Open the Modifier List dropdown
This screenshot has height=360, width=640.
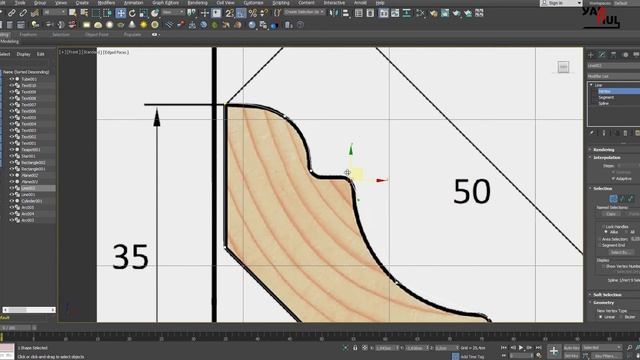point(613,76)
